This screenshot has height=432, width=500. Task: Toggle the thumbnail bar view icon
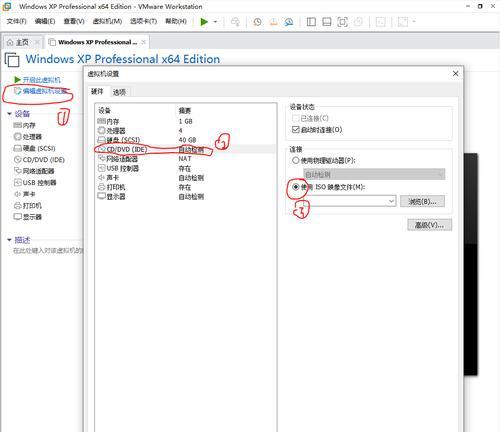tap(327, 22)
